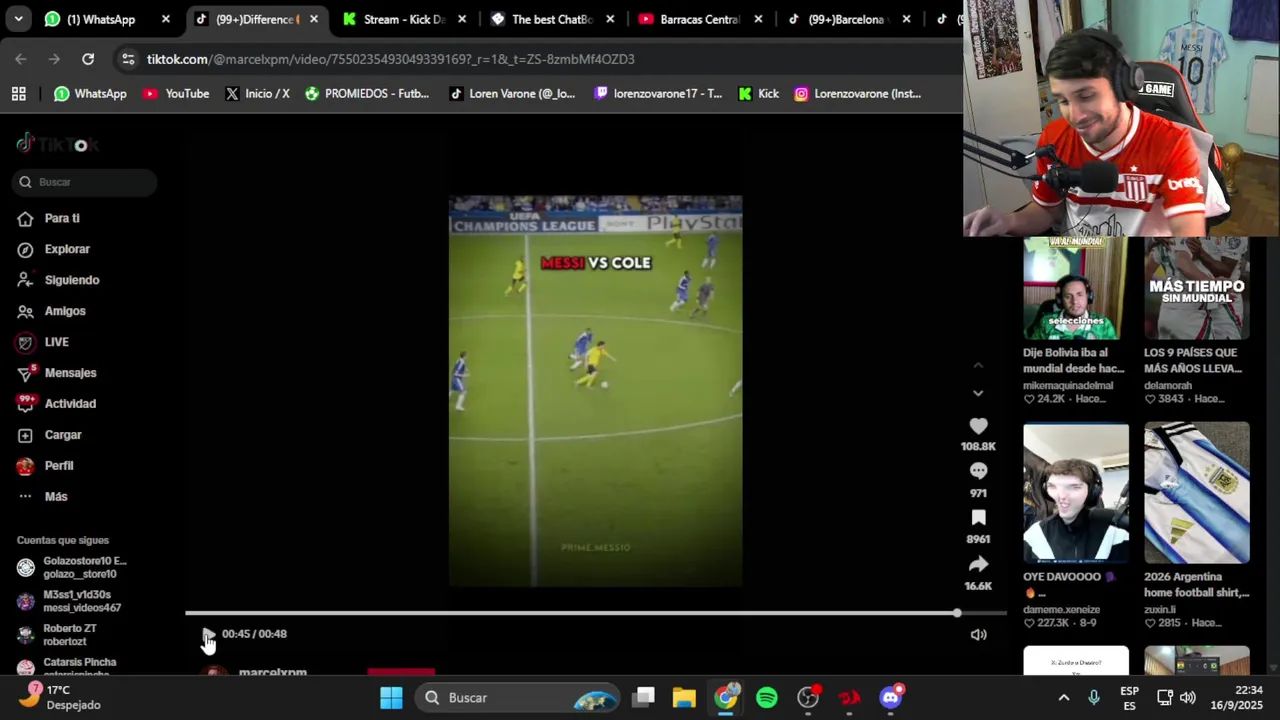
Task: Click the address bar URL
Action: point(390,59)
